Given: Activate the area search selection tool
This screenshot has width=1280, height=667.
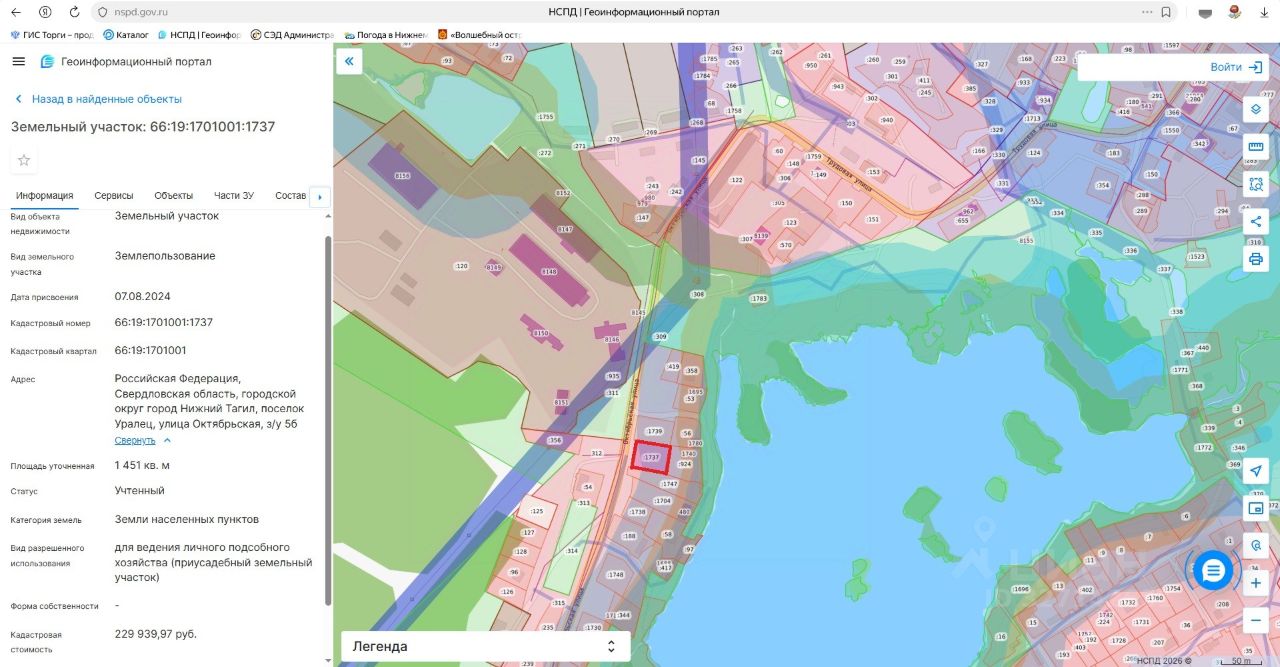Looking at the screenshot, I should 1256,184.
